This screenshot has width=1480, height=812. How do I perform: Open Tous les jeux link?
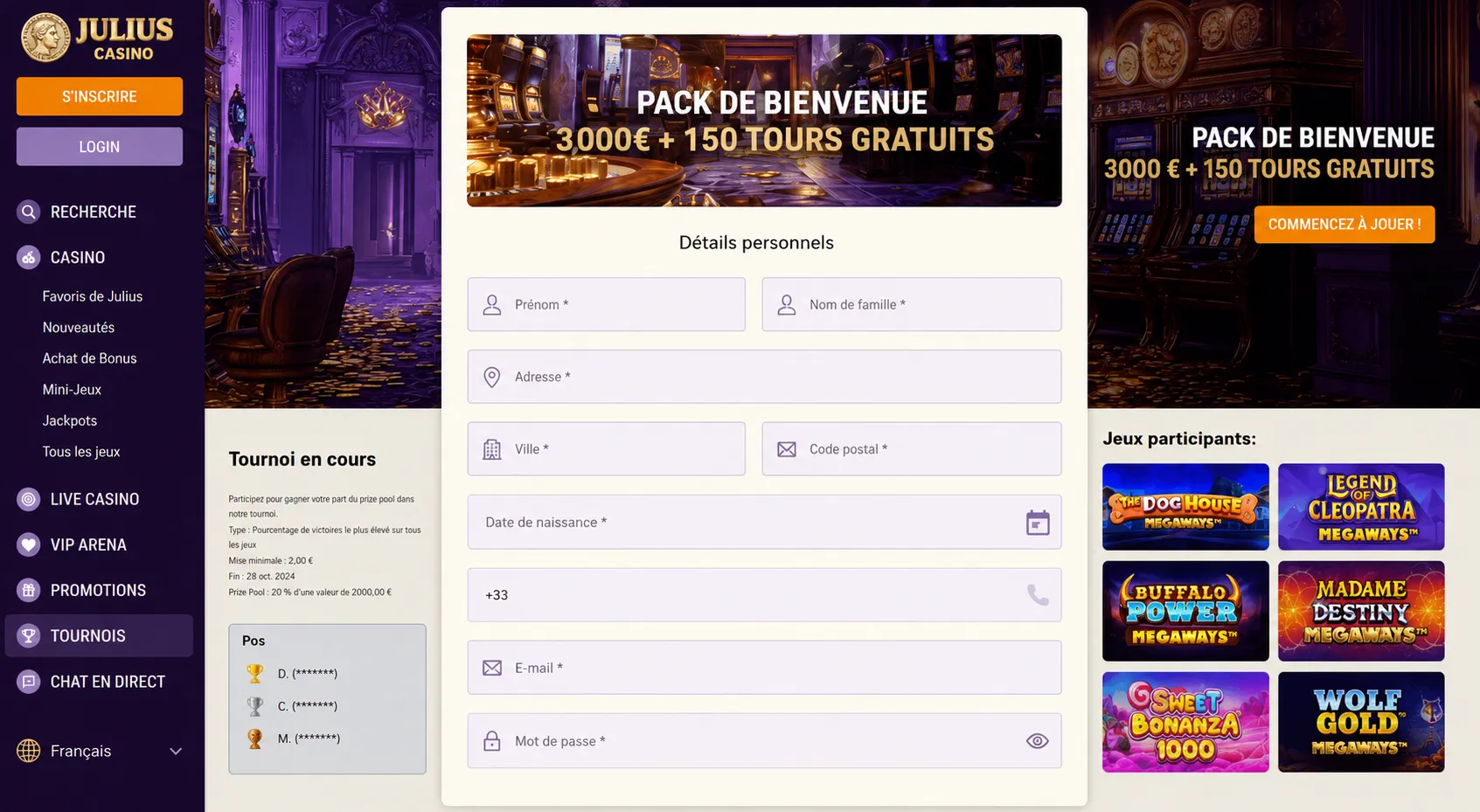(x=81, y=451)
